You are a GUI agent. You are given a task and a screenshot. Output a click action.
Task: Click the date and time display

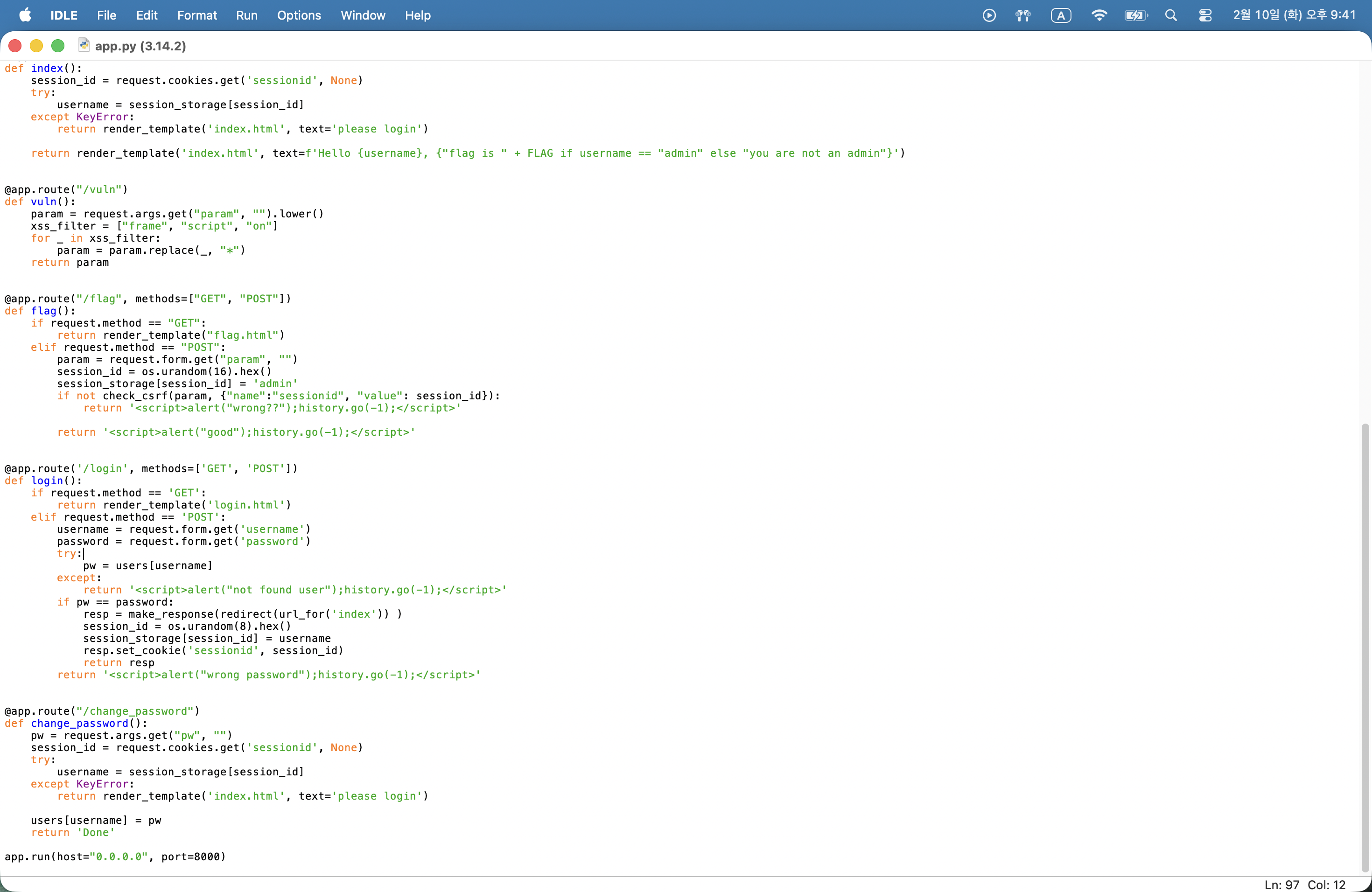pyautogui.click(x=1294, y=15)
